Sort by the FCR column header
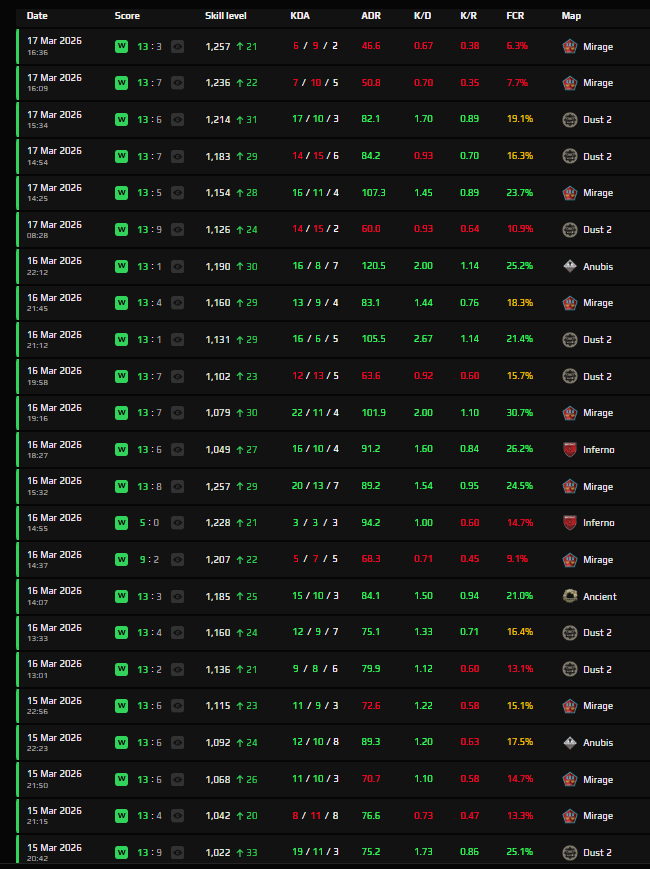This screenshot has height=869, width=650. [x=515, y=16]
